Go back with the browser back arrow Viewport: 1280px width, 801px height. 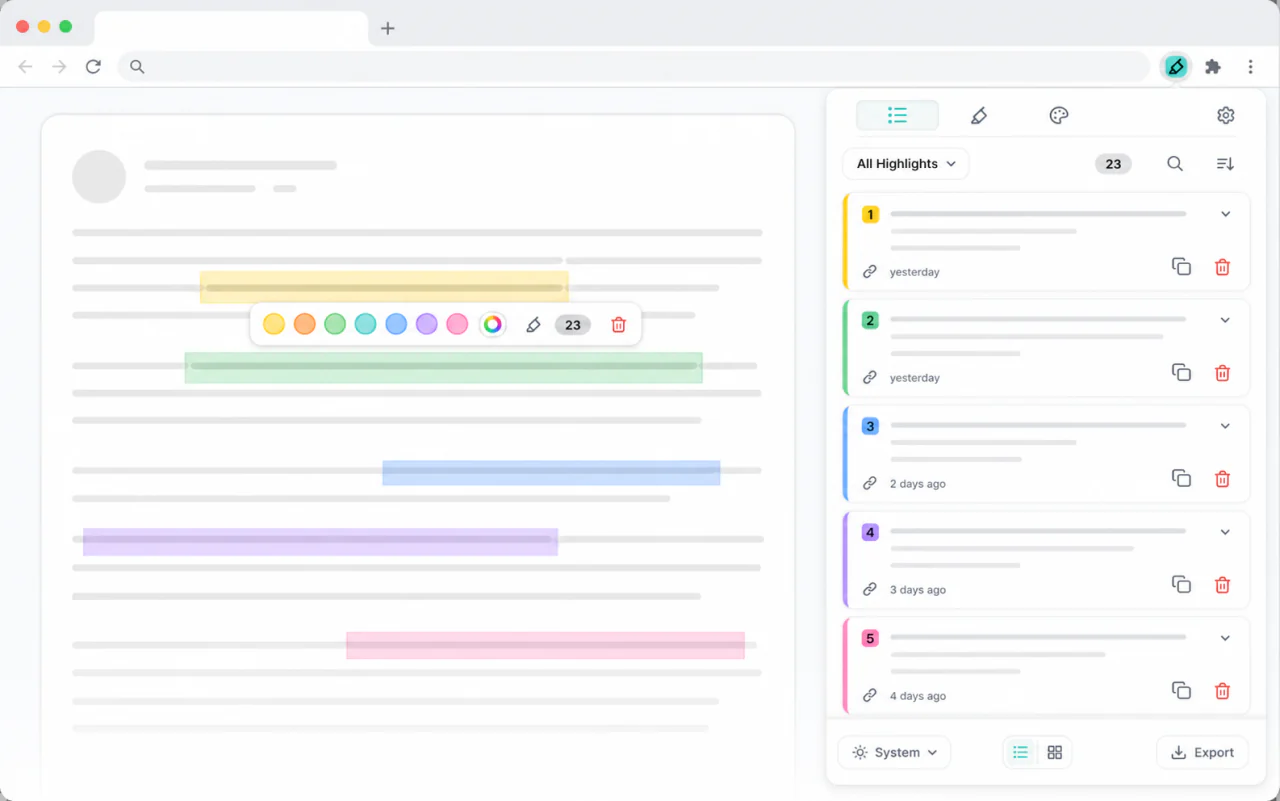pyautogui.click(x=25, y=67)
